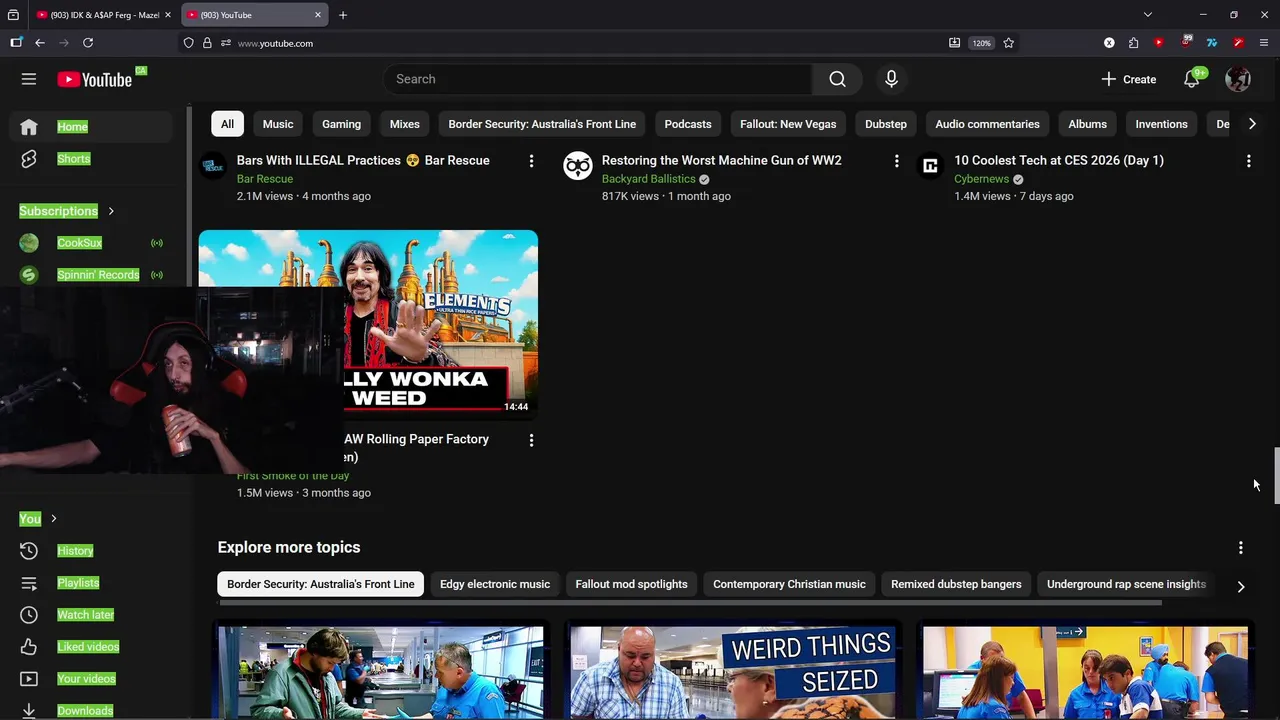1280x720 pixels.
Task: Select the Gaming filter chip
Action: 341,124
